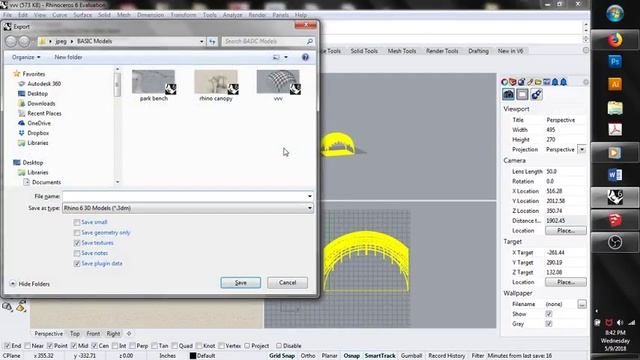Select Dropbox in Favorites list
This screenshot has width=640, height=360.
coord(38,133)
